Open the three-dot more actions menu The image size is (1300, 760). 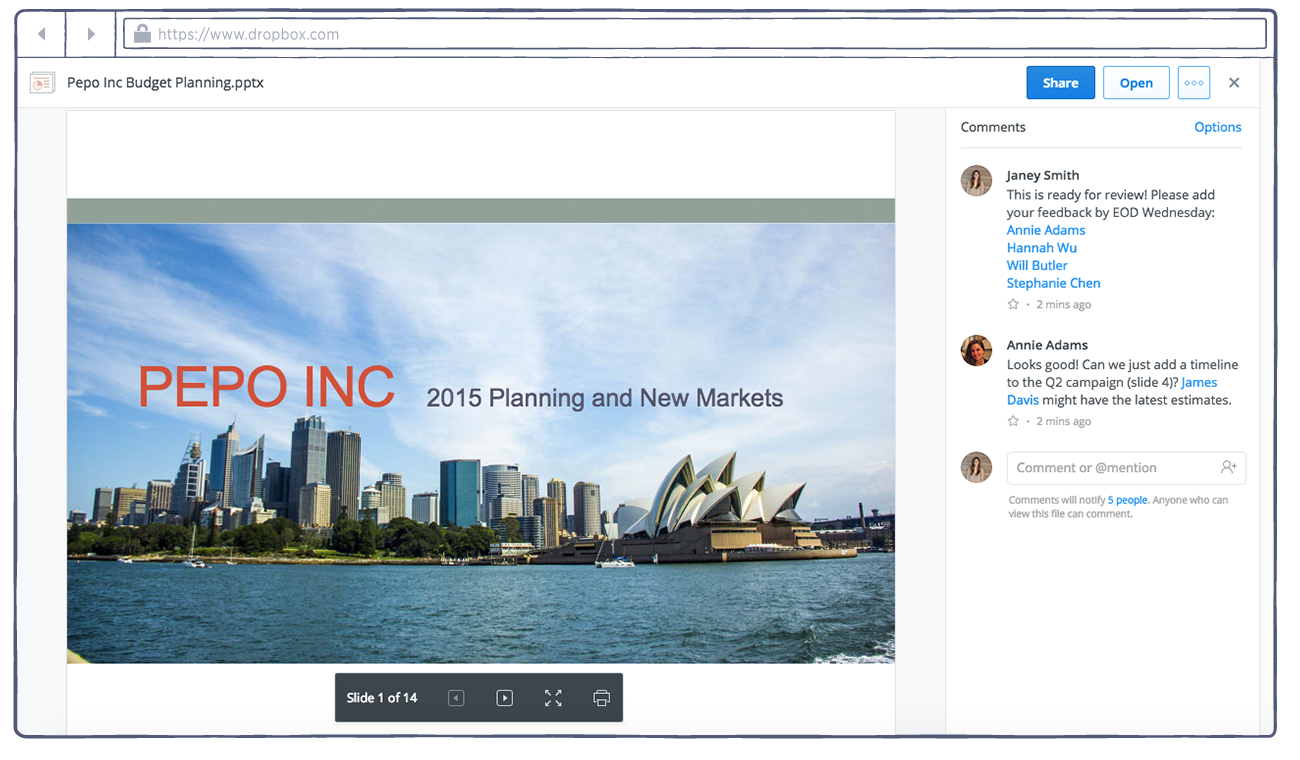click(1193, 83)
